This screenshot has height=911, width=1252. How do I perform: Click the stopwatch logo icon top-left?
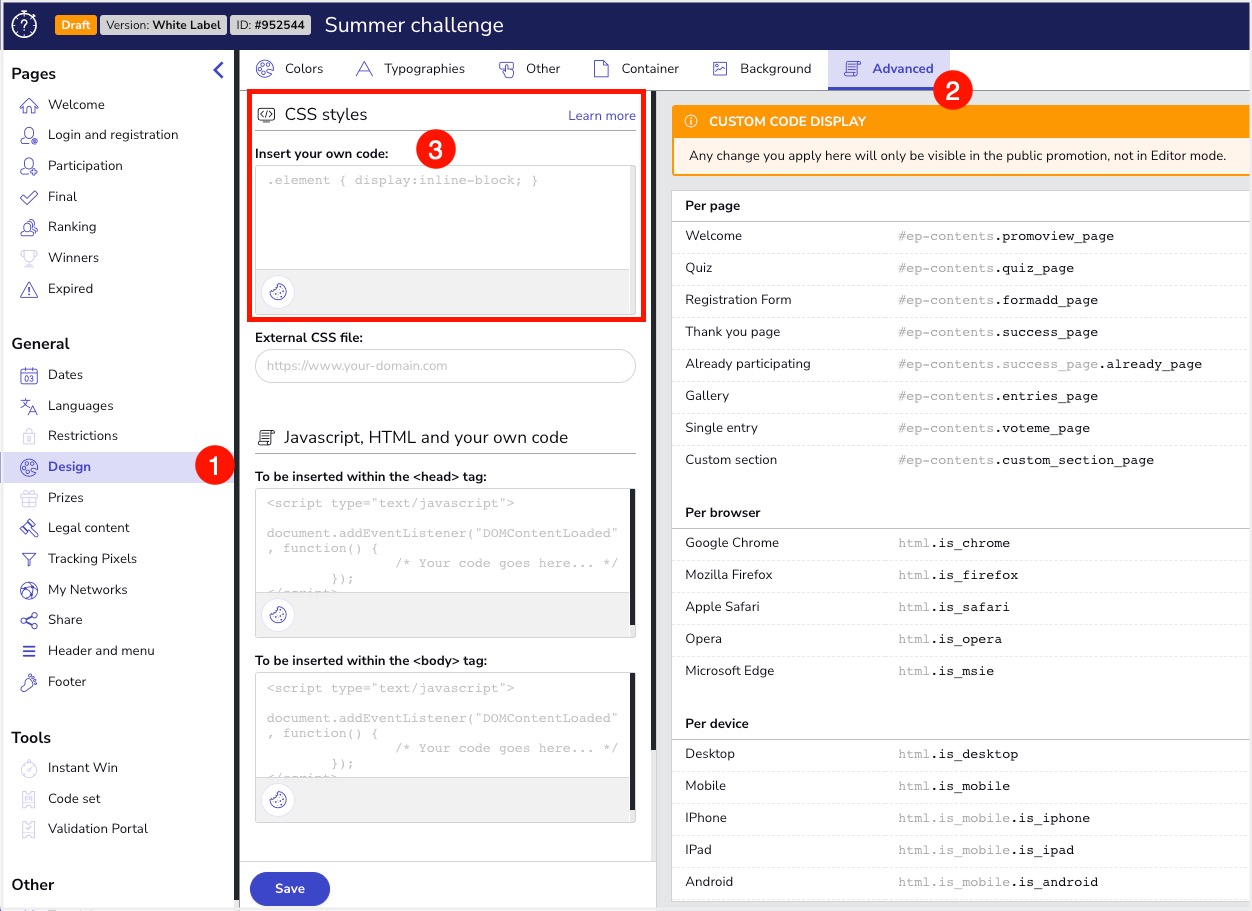coord(23,24)
